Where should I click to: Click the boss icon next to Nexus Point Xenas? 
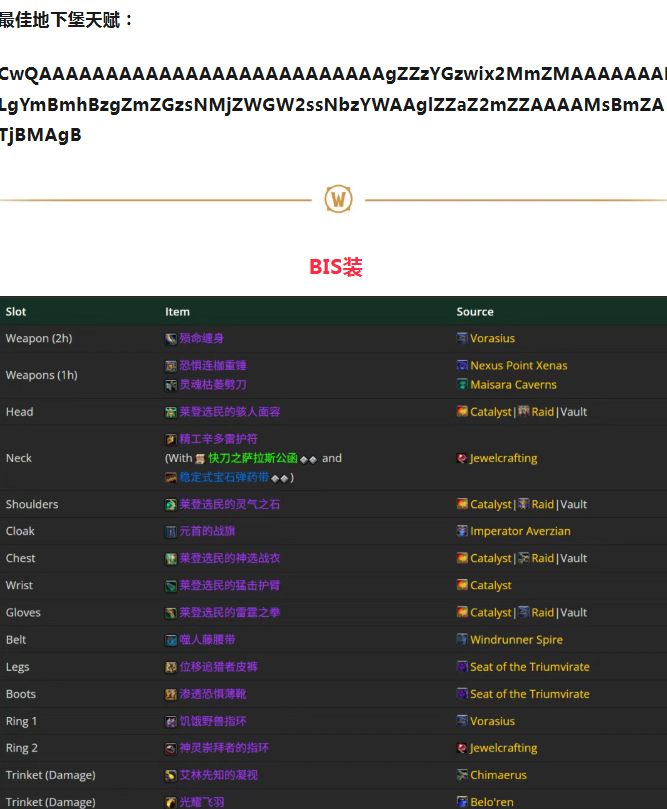[462, 366]
